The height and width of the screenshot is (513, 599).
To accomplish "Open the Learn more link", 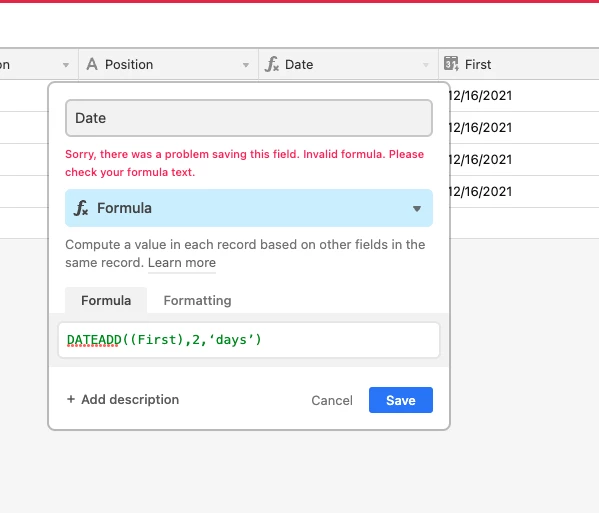I will [182, 263].
